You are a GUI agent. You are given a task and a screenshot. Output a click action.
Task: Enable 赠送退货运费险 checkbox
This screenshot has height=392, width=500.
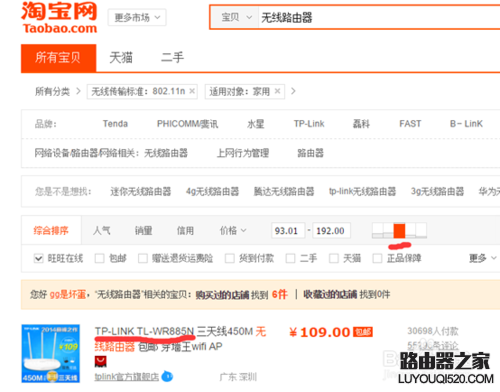click(143, 258)
